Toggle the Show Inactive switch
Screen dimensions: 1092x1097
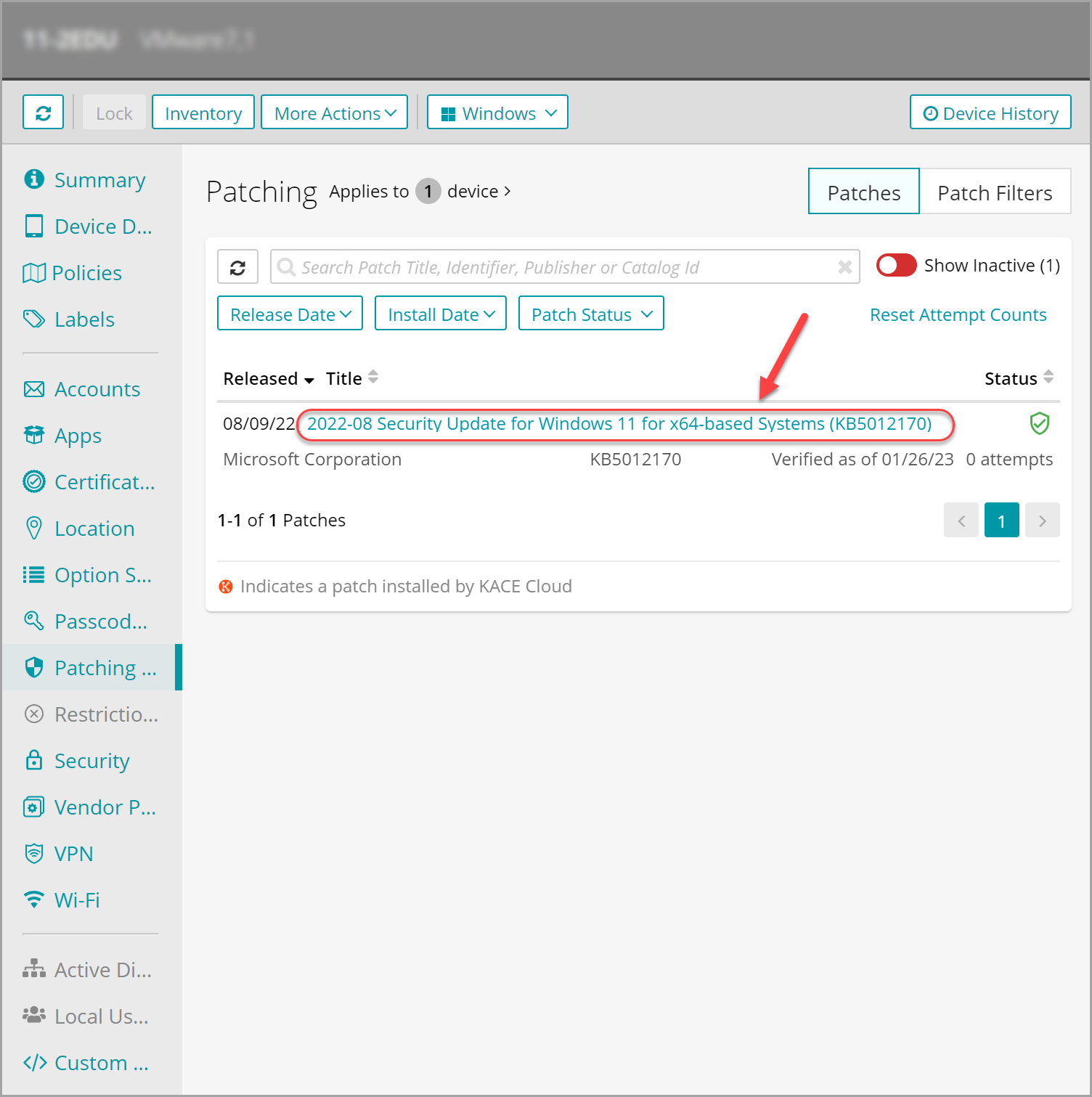coord(896,266)
